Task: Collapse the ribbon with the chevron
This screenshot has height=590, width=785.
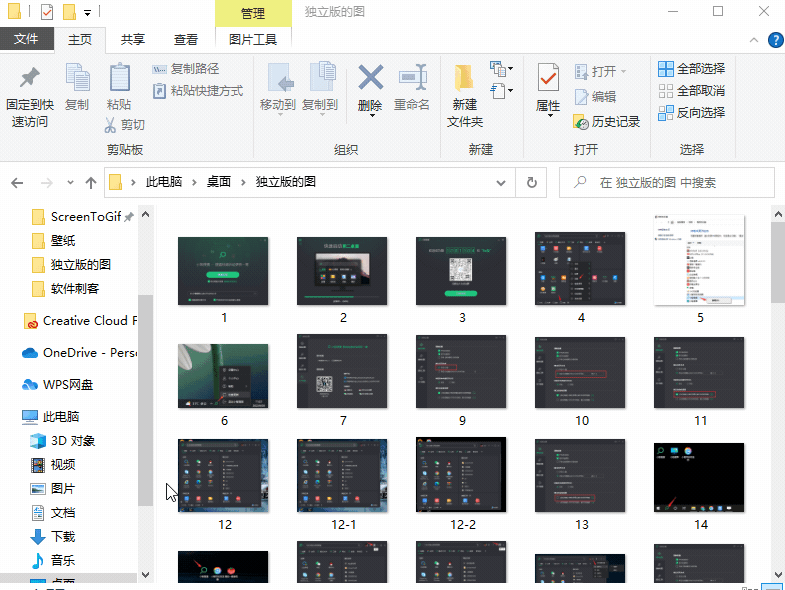Action: coord(753,40)
